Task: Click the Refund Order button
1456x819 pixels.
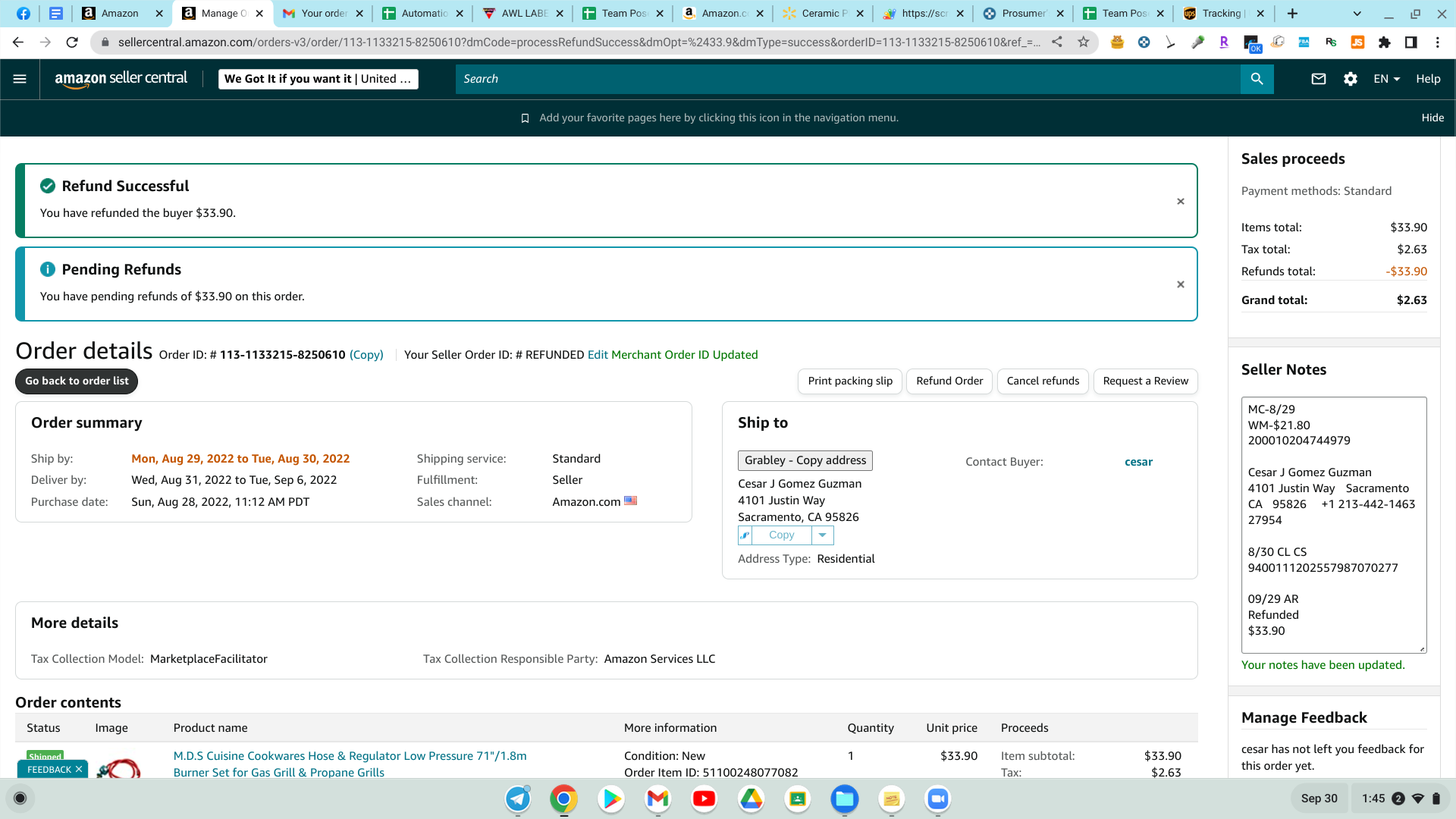Action: [949, 381]
